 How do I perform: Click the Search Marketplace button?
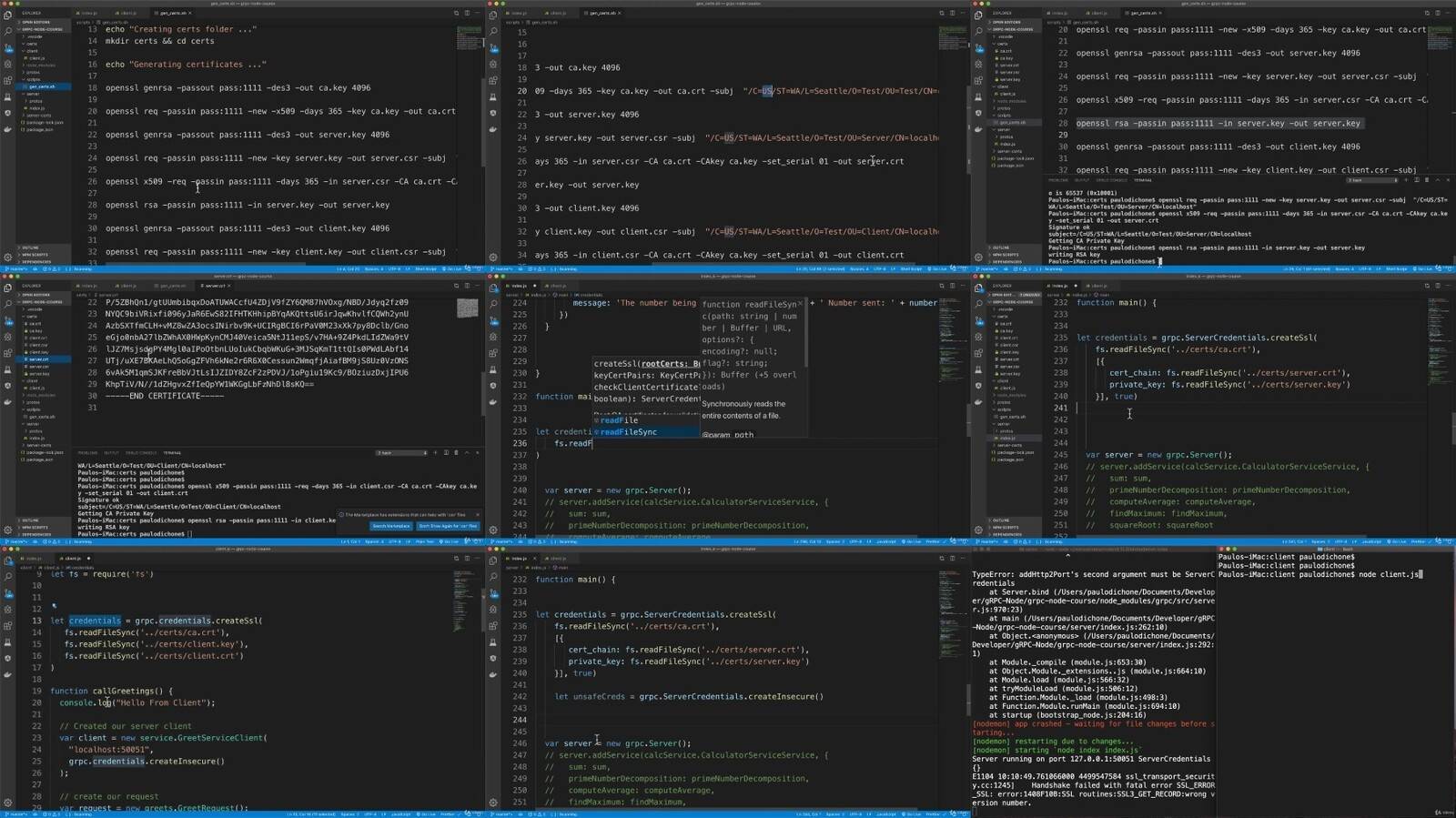tap(390, 526)
